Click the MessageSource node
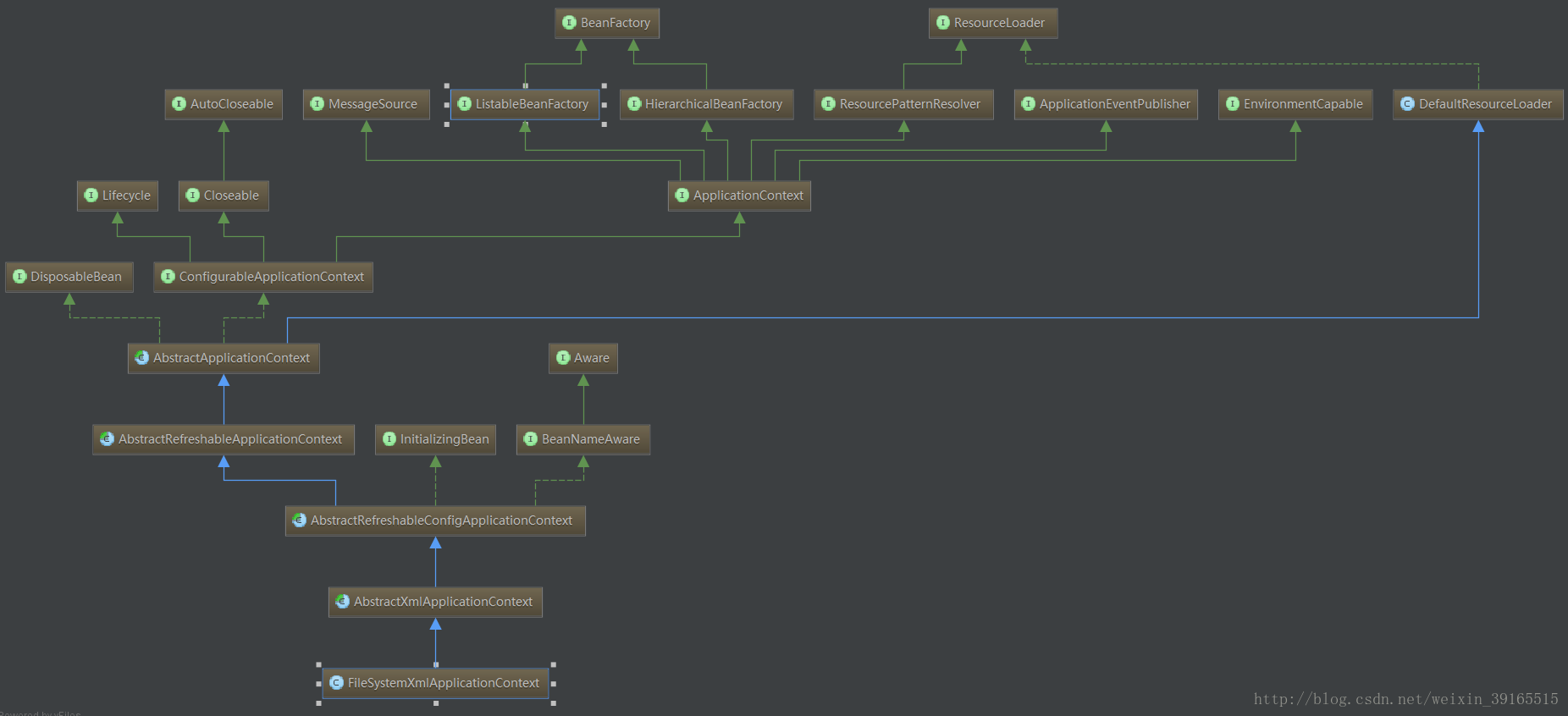 click(366, 104)
